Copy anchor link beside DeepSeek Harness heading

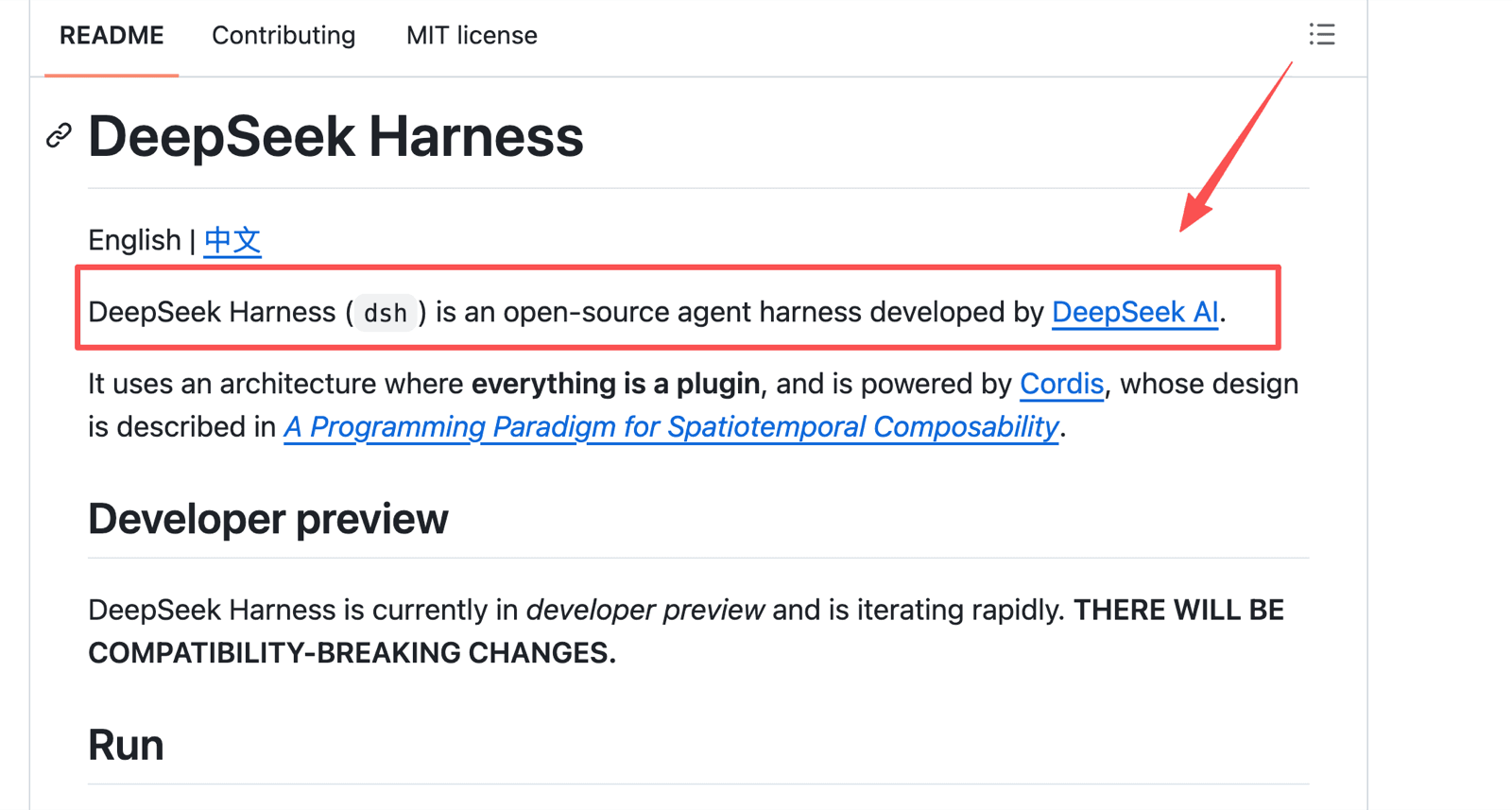click(59, 136)
